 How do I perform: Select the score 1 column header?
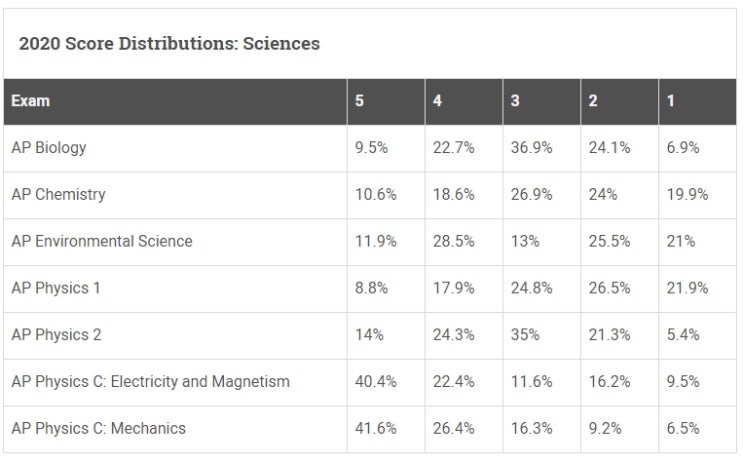click(671, 101)
